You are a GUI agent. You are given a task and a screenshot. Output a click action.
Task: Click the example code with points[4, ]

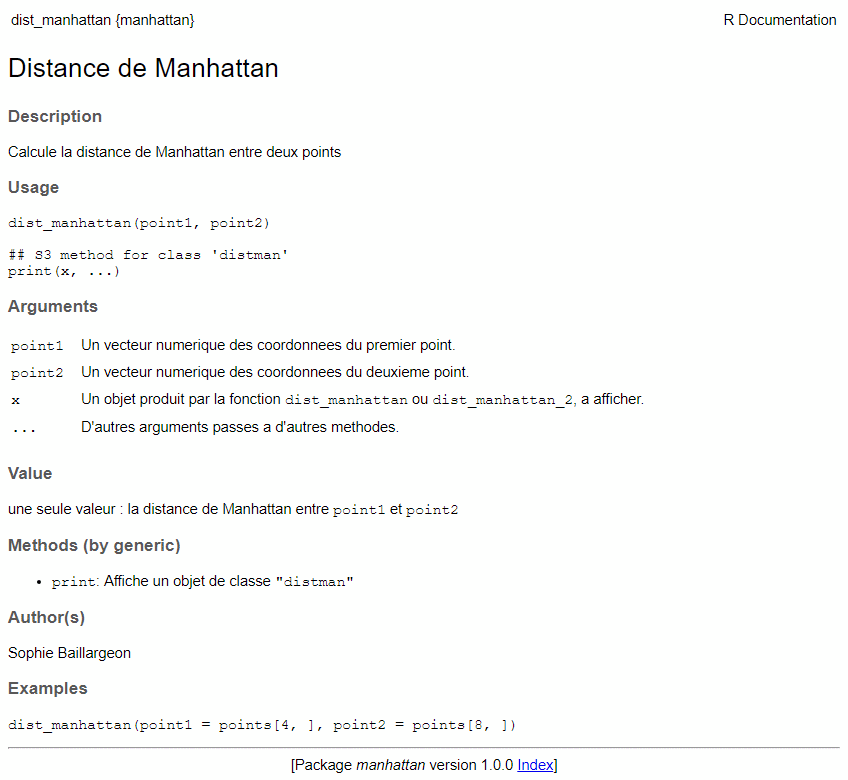(262, 724)
